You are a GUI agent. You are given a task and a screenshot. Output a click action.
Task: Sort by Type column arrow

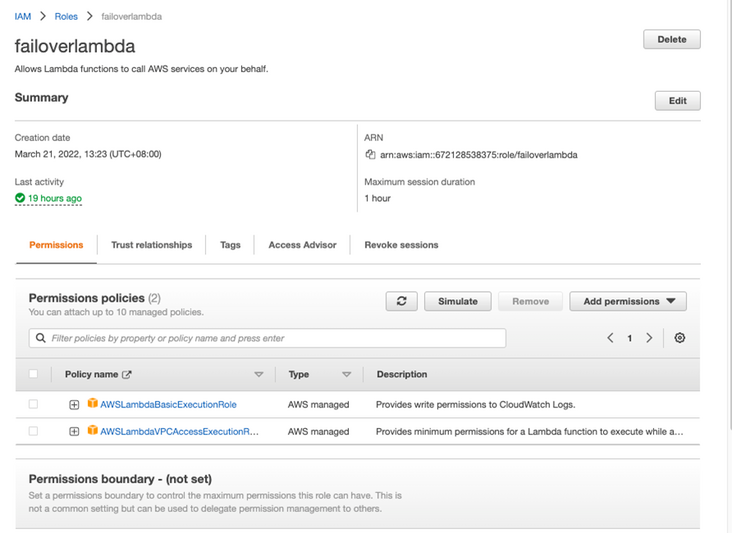pyautogui.click(x=346, y=374)
